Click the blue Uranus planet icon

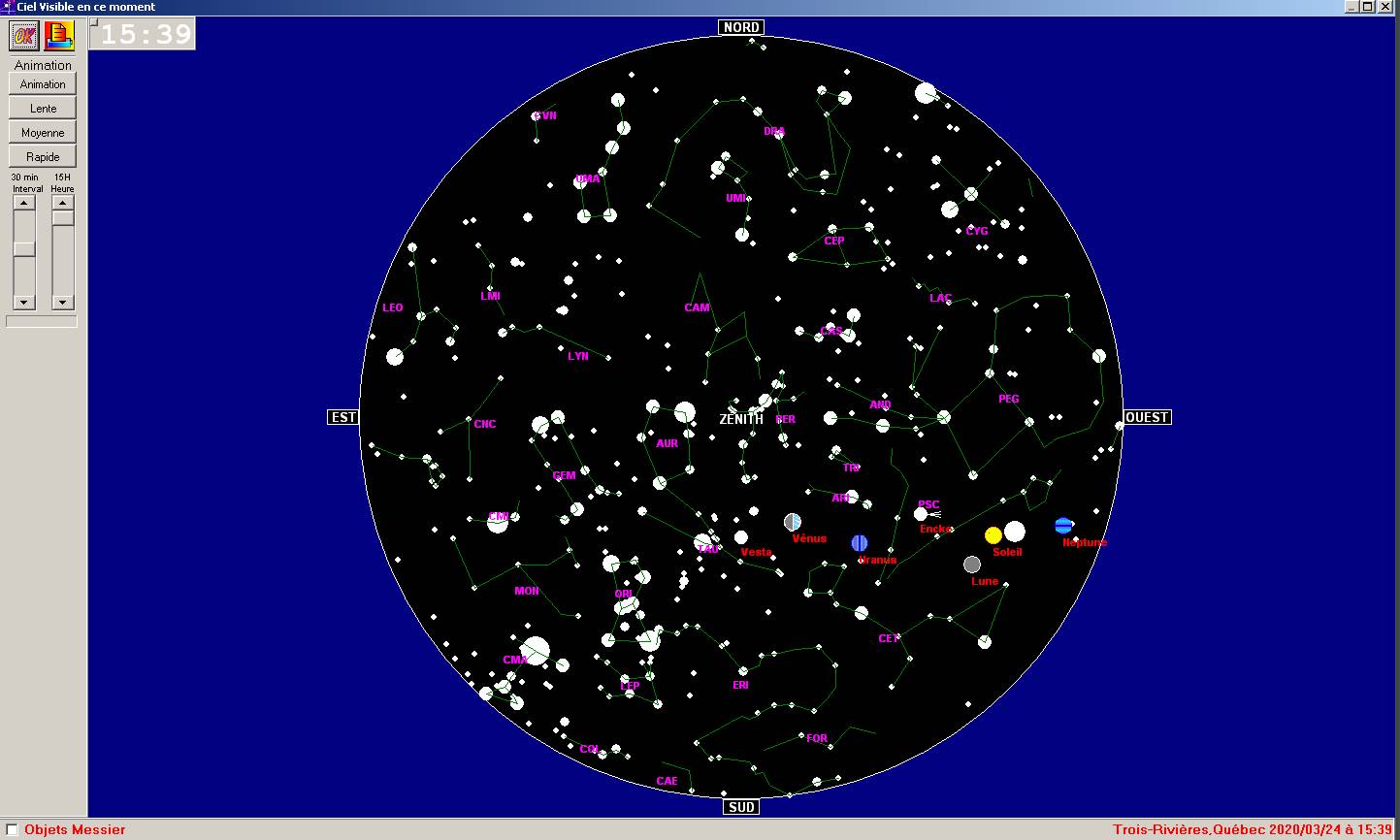860,543
